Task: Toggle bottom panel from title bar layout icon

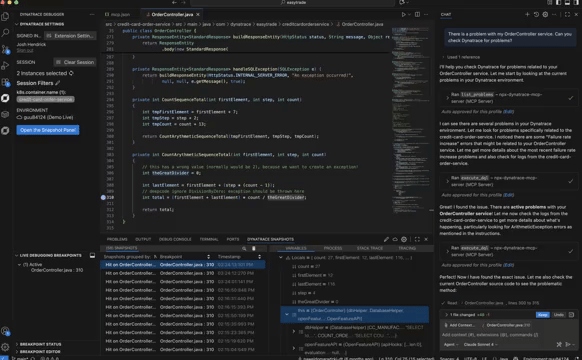Action: coord(567,3)
